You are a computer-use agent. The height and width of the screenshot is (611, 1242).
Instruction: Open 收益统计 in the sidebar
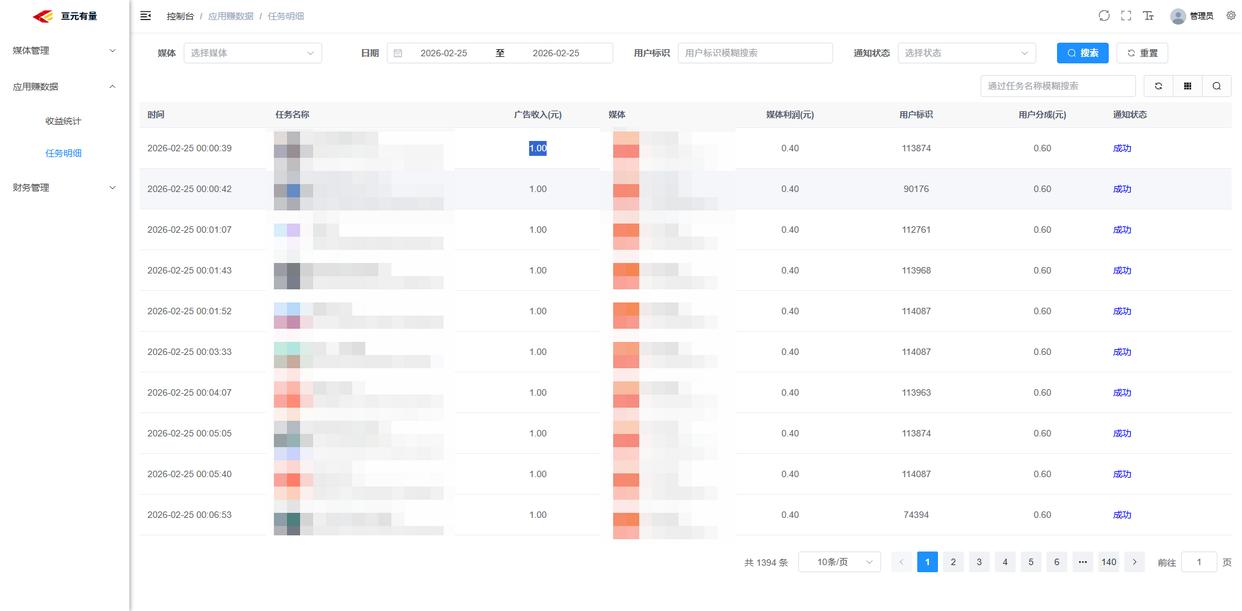tap(63, 121)
